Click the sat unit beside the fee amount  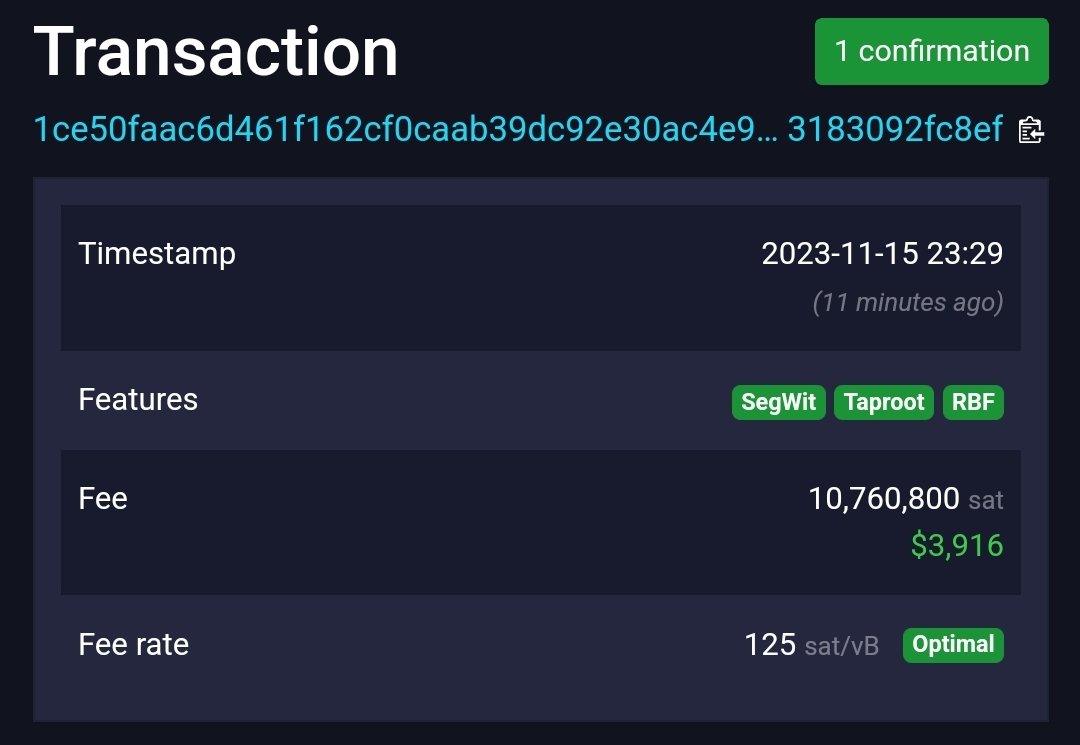click(x=986, y=500)
